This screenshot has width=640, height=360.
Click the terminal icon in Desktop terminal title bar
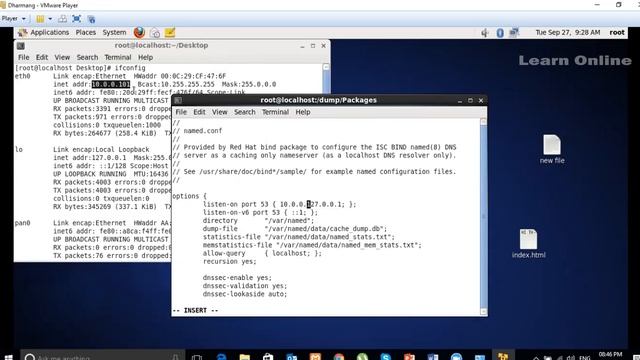coord(20,46)
